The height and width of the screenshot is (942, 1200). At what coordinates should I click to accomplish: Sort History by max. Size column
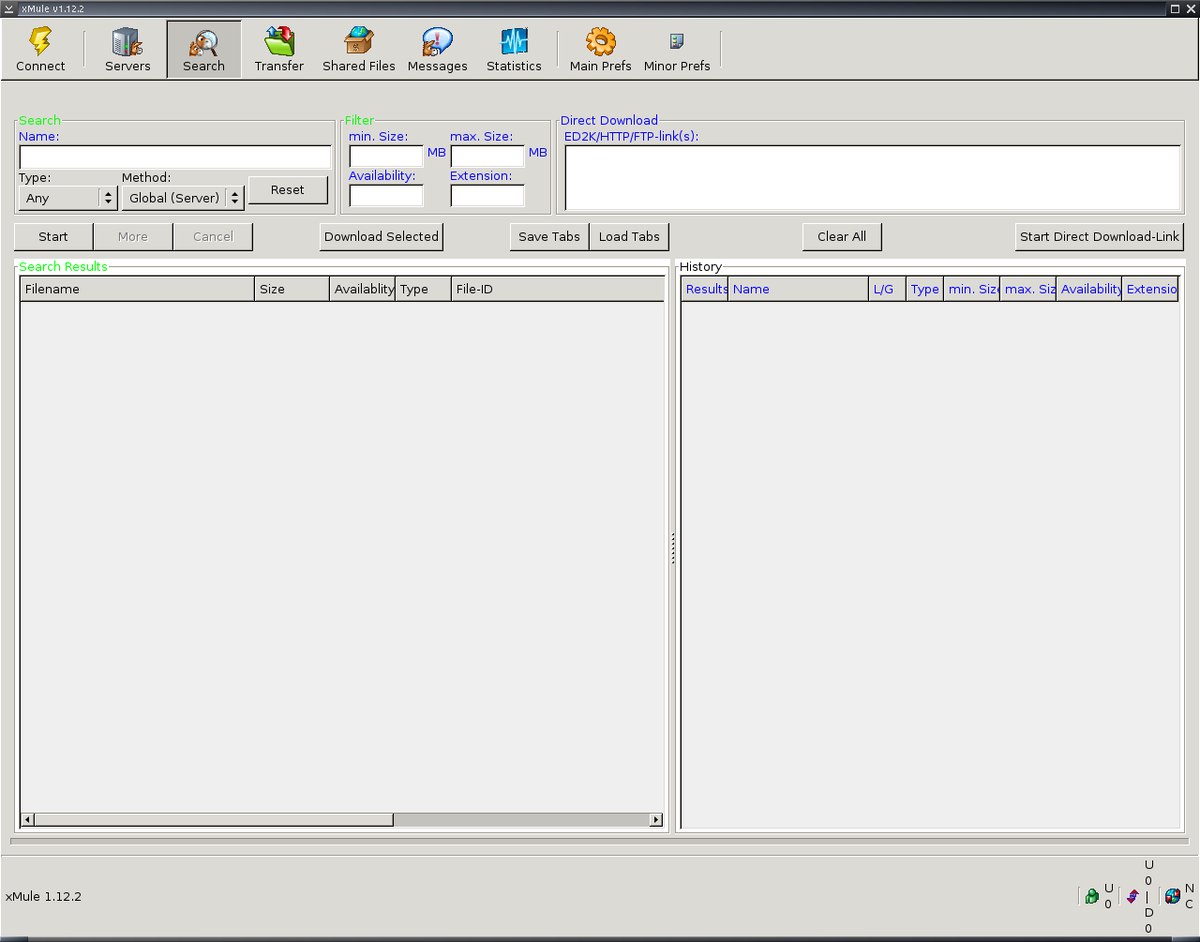pyautogui.click(x=1028, y=289)
